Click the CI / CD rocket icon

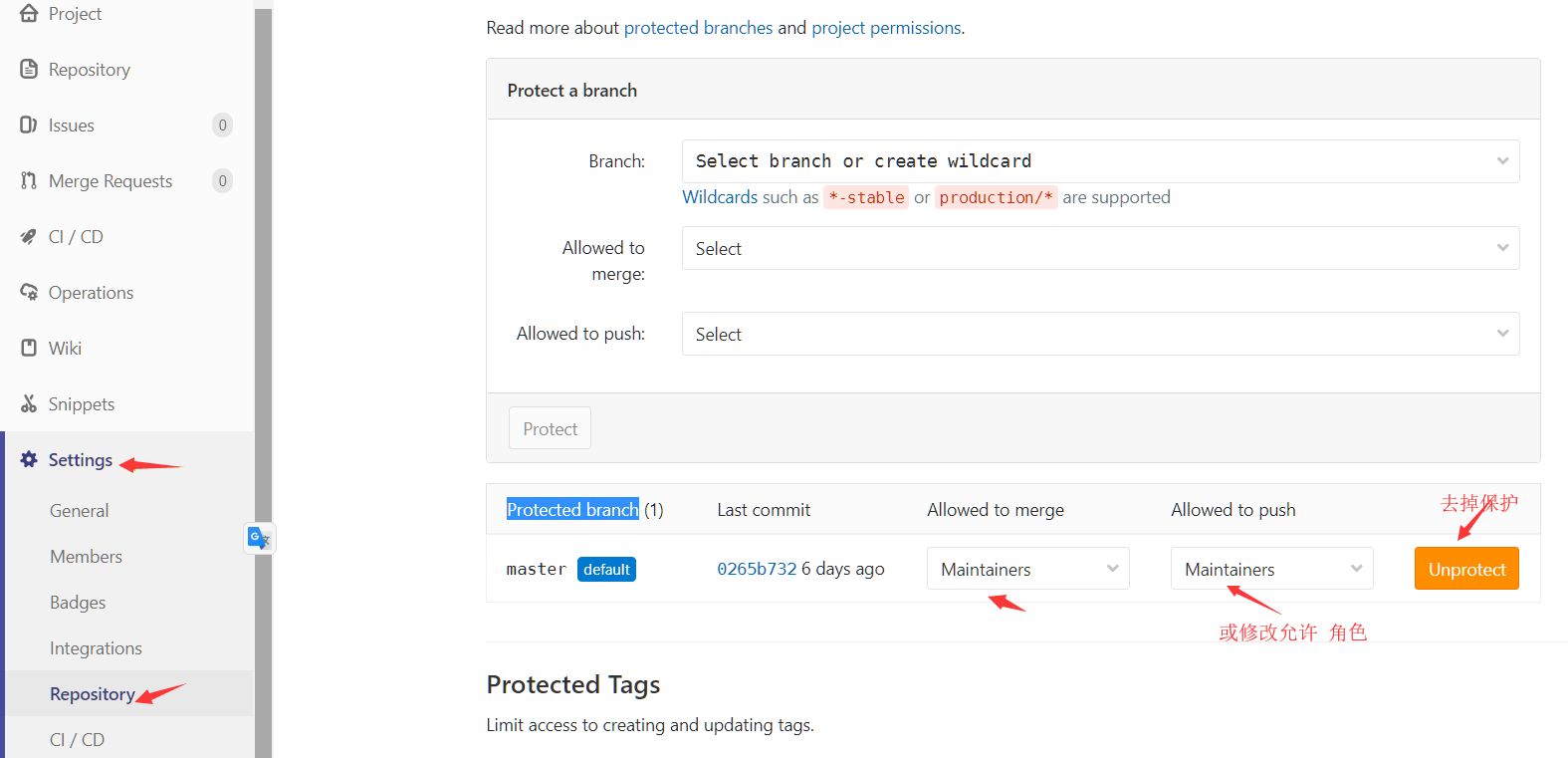[x=29, y=236]
